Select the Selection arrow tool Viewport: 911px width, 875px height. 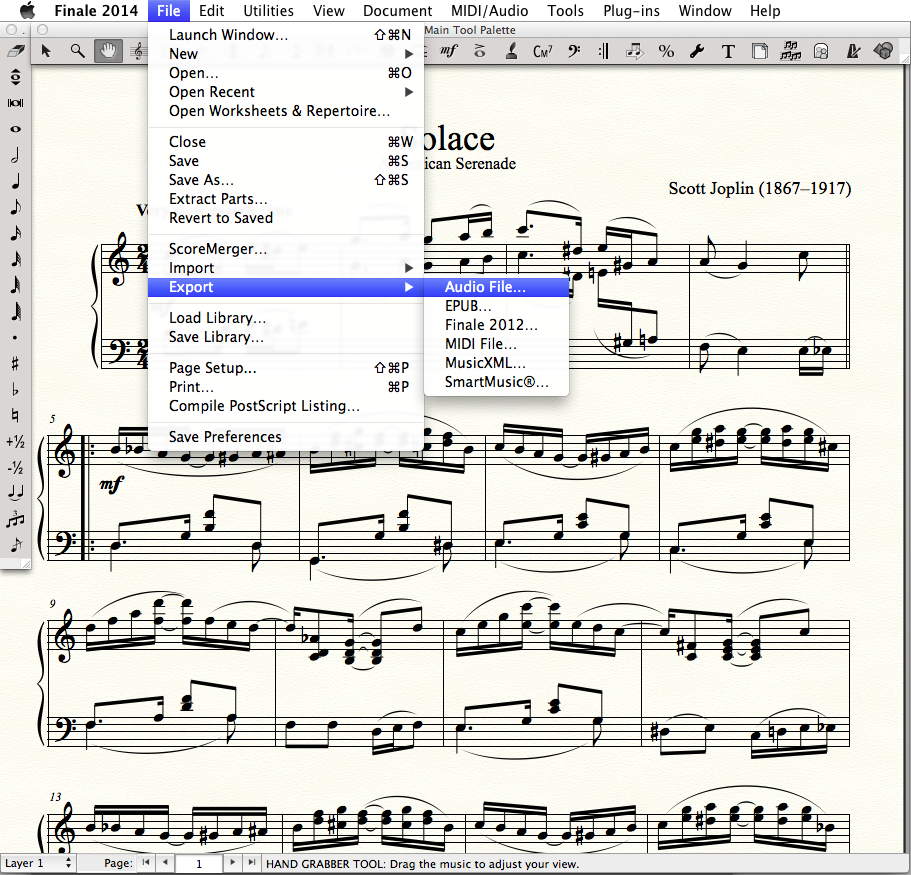click(x=46, y=51)
